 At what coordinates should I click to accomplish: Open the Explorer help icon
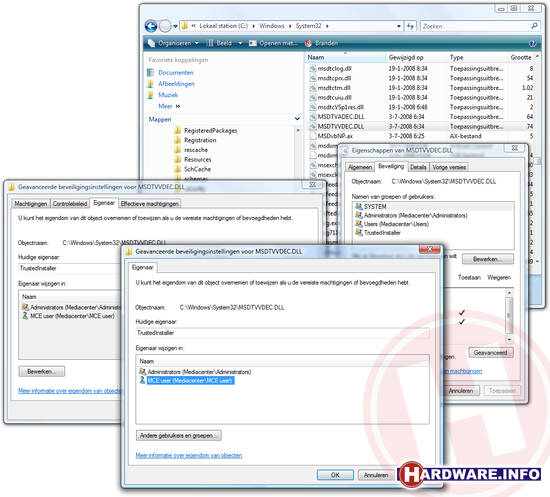[532, 43]
